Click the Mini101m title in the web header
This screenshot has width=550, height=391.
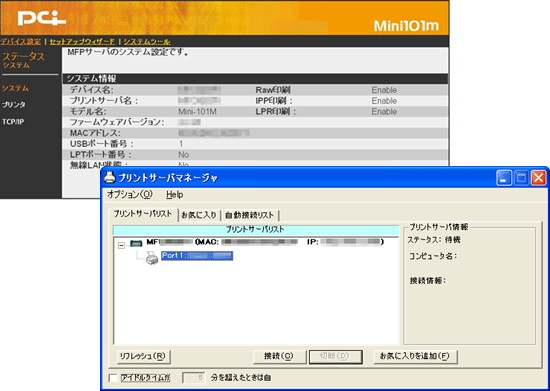406,26
